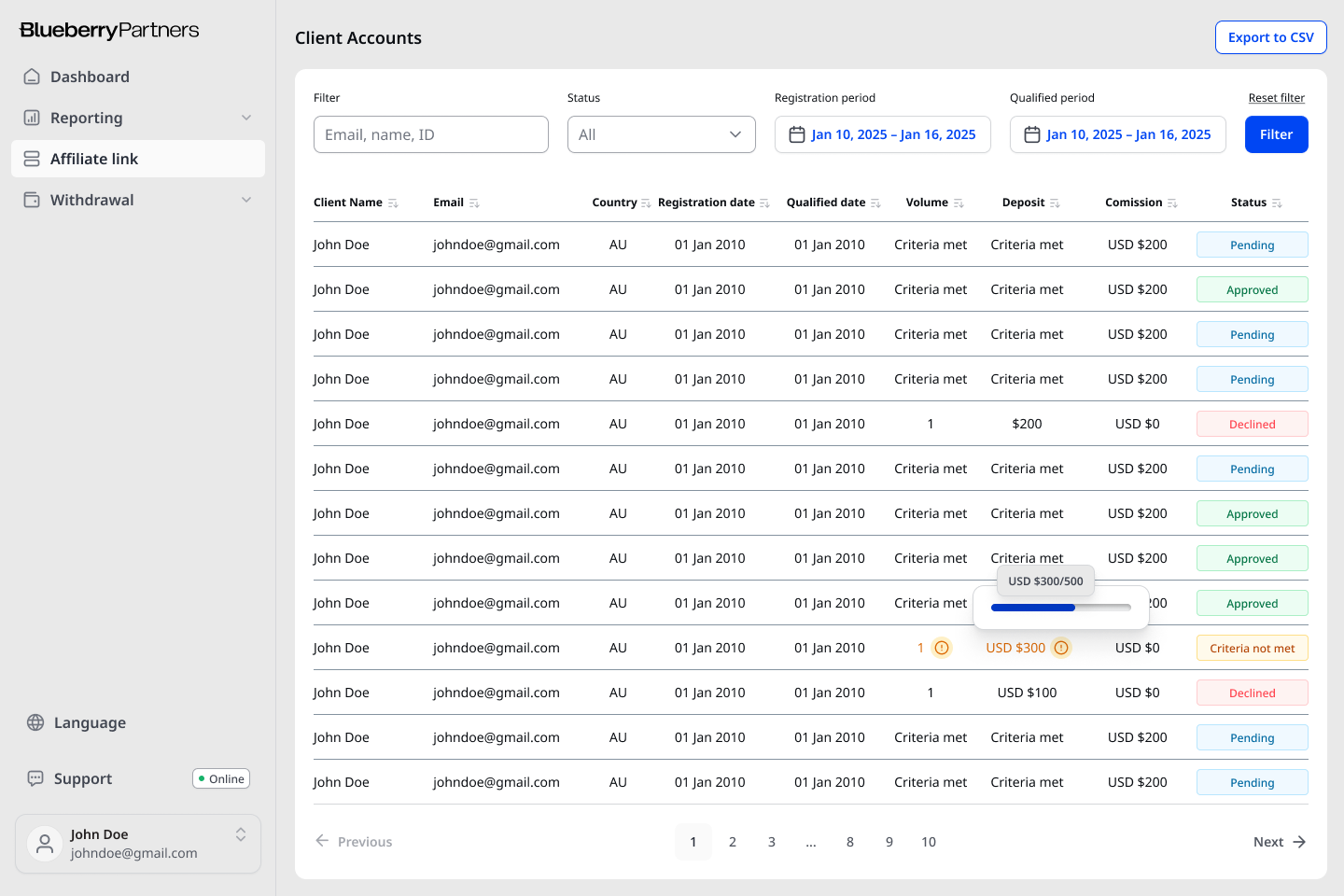This screenshot has width=1344, height=896.
Task: Go to page 8
Action: 850,842
